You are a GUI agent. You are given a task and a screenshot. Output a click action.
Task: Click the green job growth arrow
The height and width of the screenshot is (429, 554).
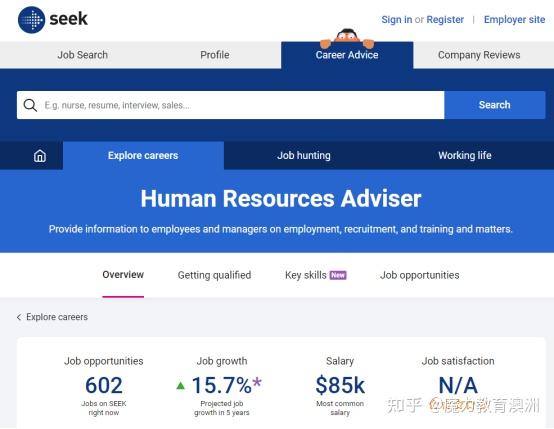(181, 386)
